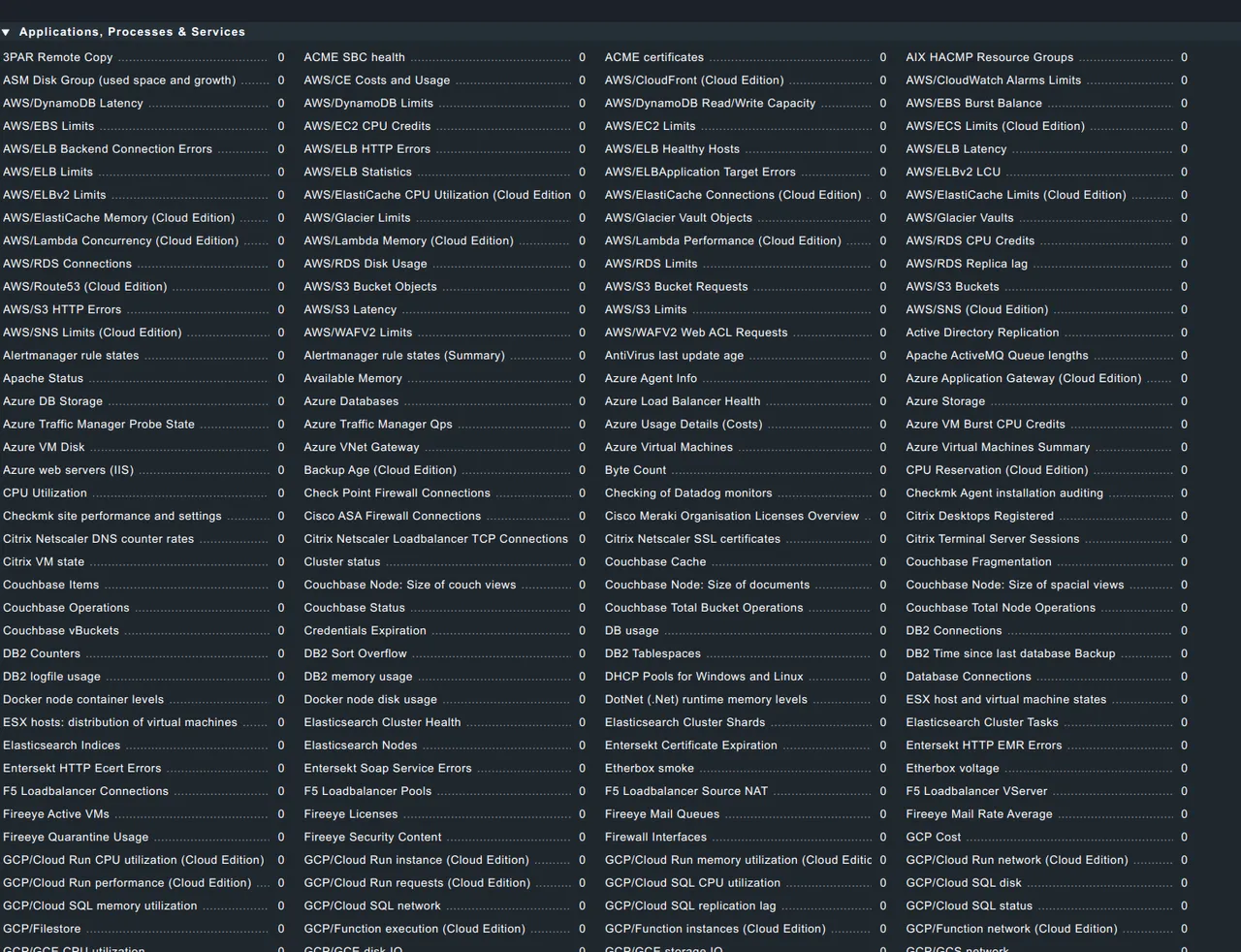
Task: Open AWS/S3 Latency rule
Action: [350, 310]
